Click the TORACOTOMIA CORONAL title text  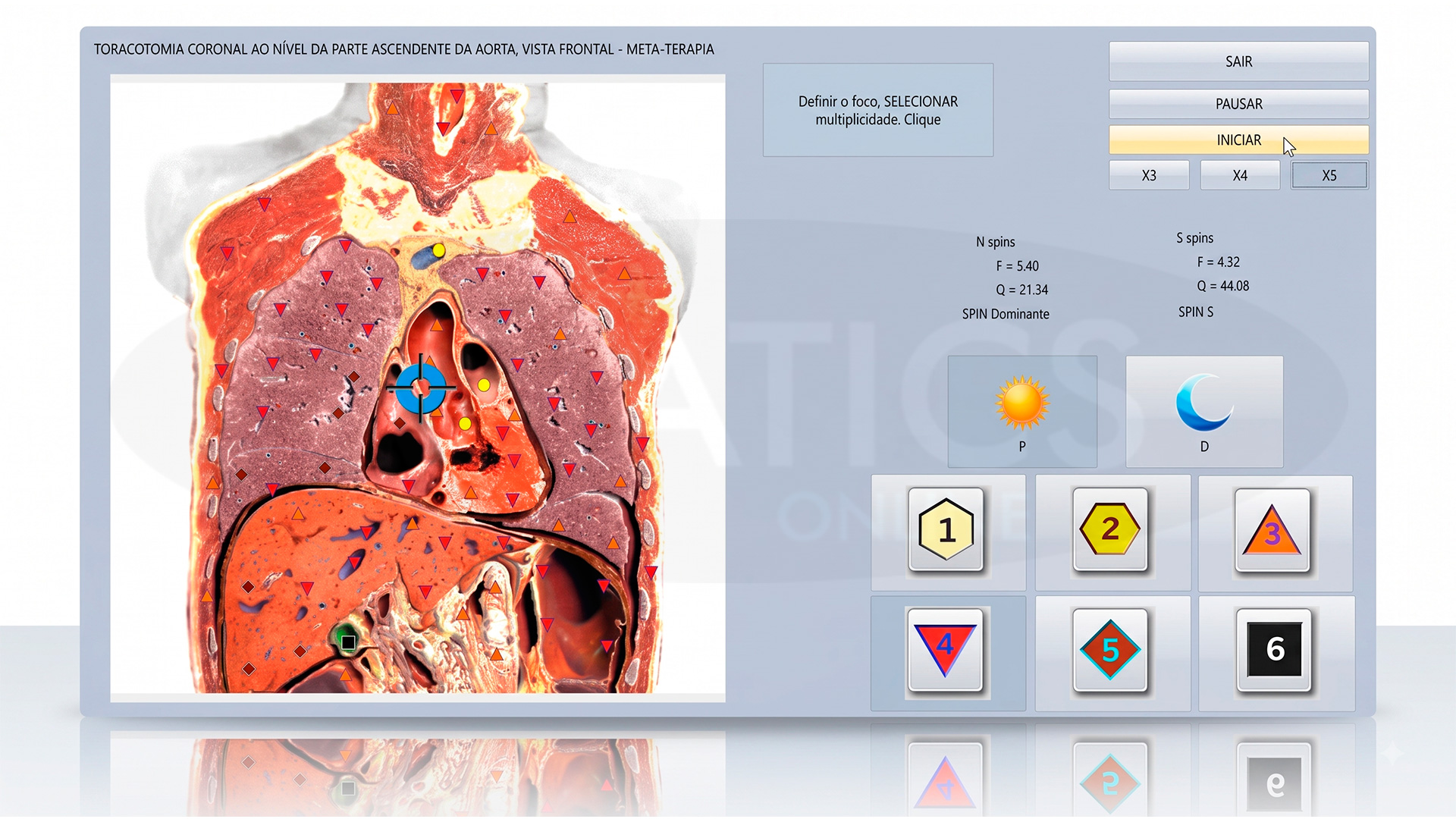point(403,49)
